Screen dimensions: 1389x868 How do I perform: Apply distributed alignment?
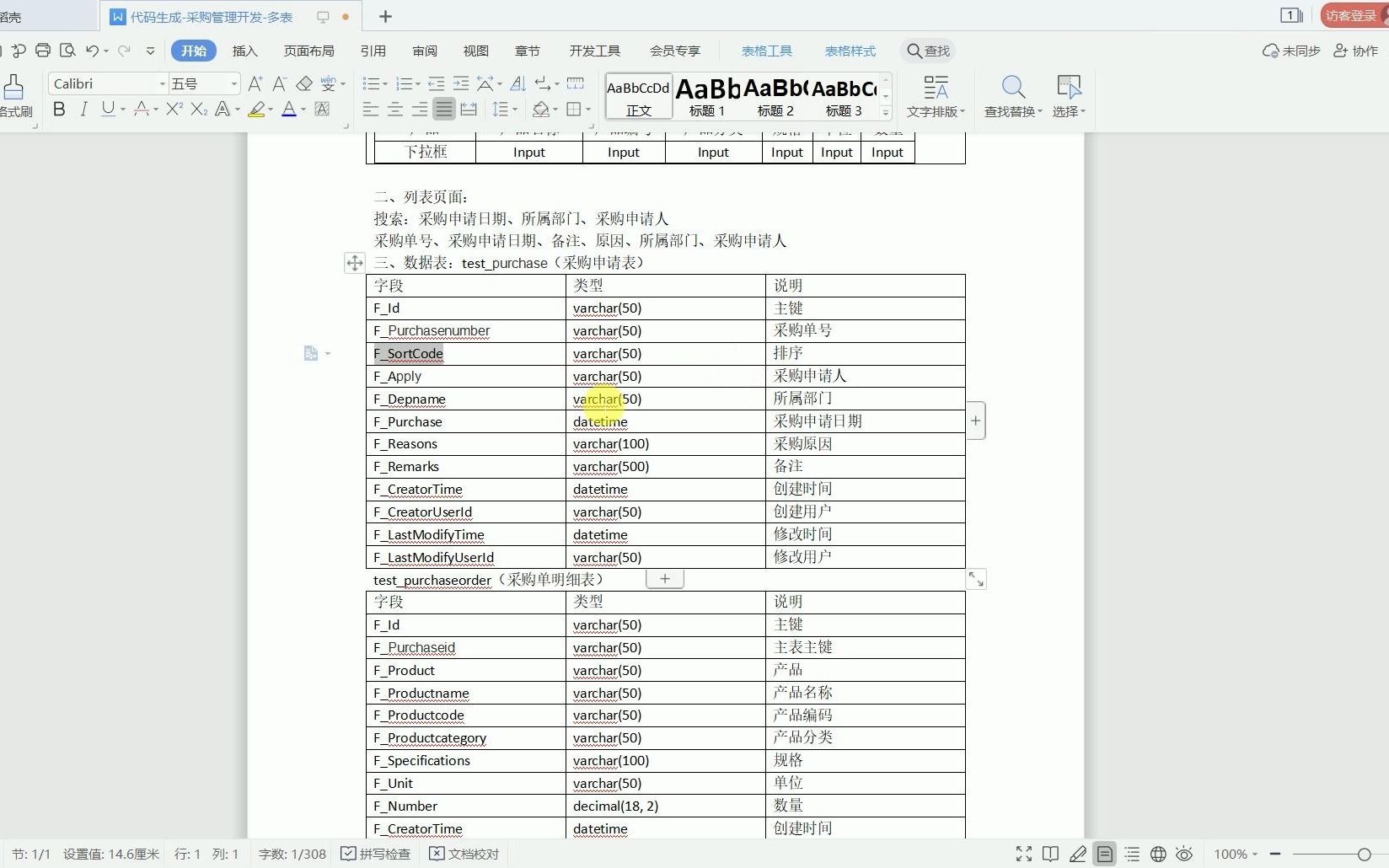(x=469, y=109)
